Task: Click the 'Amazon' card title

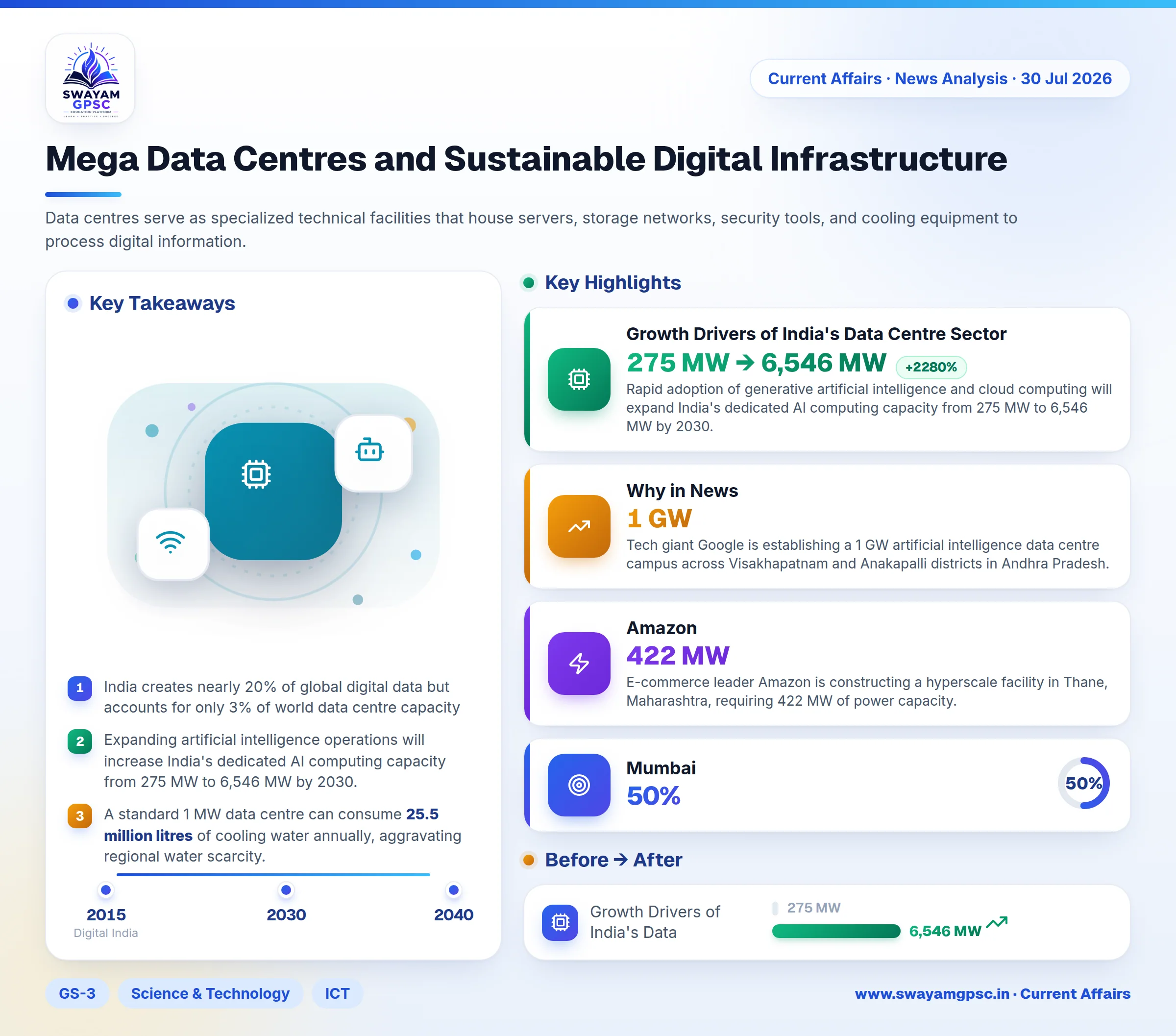Action: (661, 628)
